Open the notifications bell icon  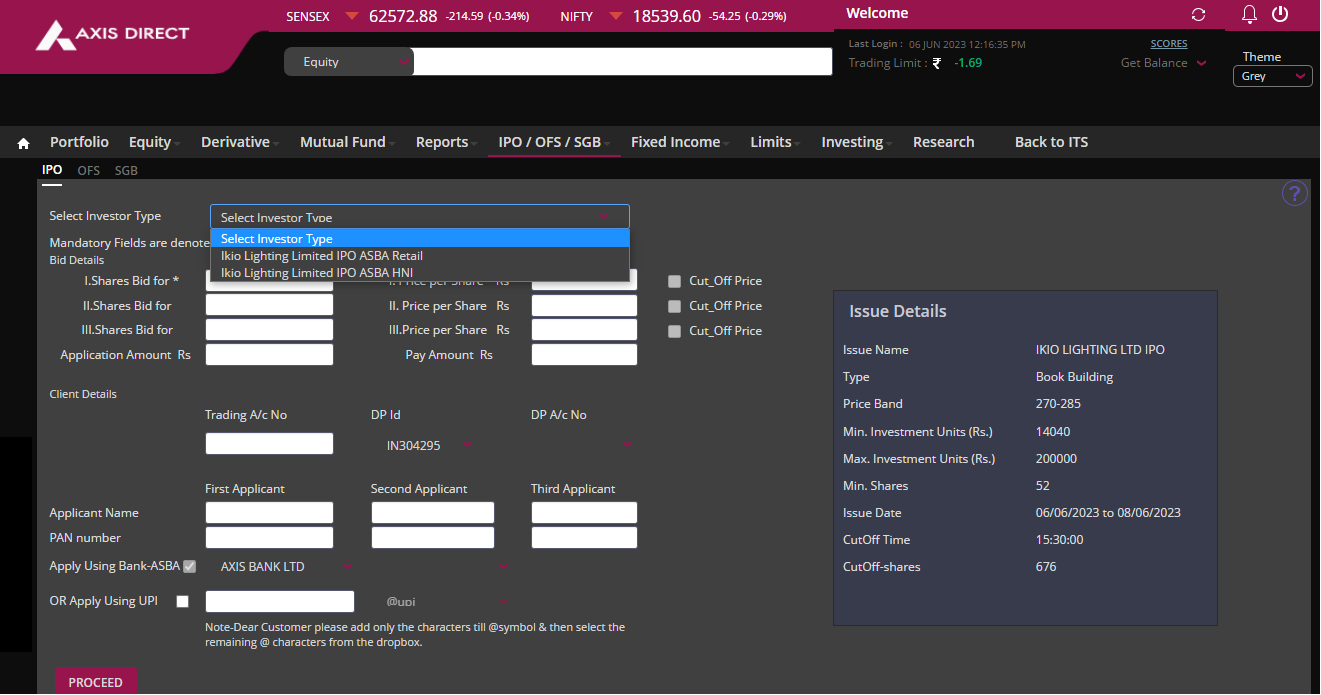[x=1249, y=14]
